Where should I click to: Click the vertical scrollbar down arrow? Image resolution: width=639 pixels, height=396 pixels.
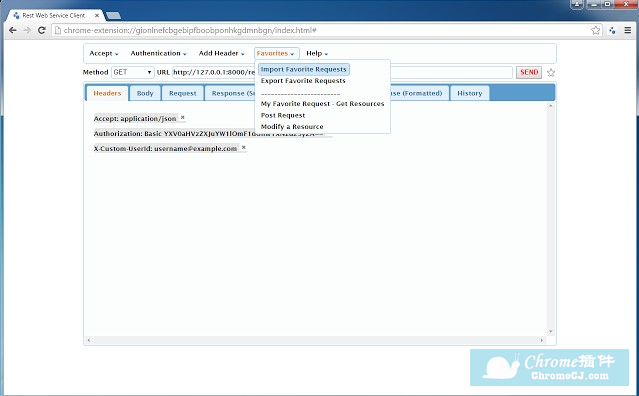click(551, 331)
